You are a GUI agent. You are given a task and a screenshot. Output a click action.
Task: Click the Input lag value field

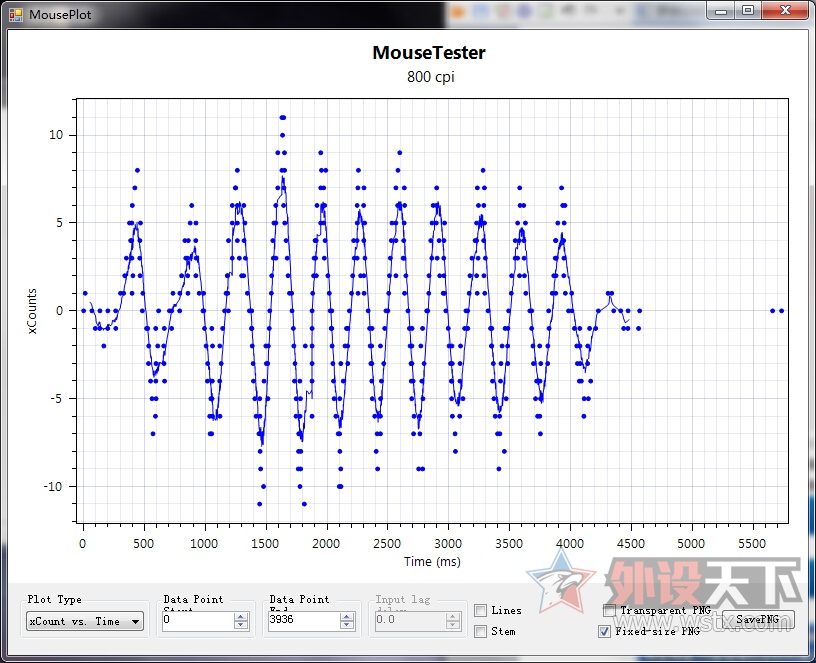410,620
